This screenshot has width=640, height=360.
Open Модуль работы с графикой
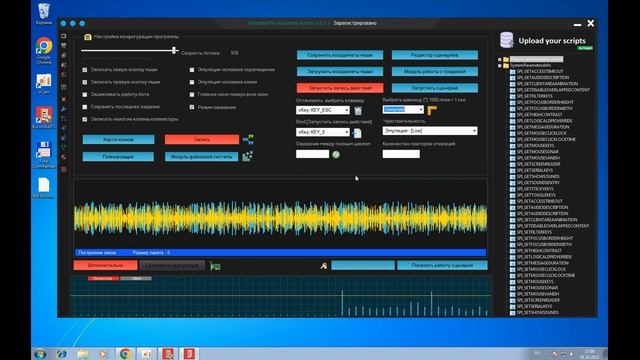[435, 71]
